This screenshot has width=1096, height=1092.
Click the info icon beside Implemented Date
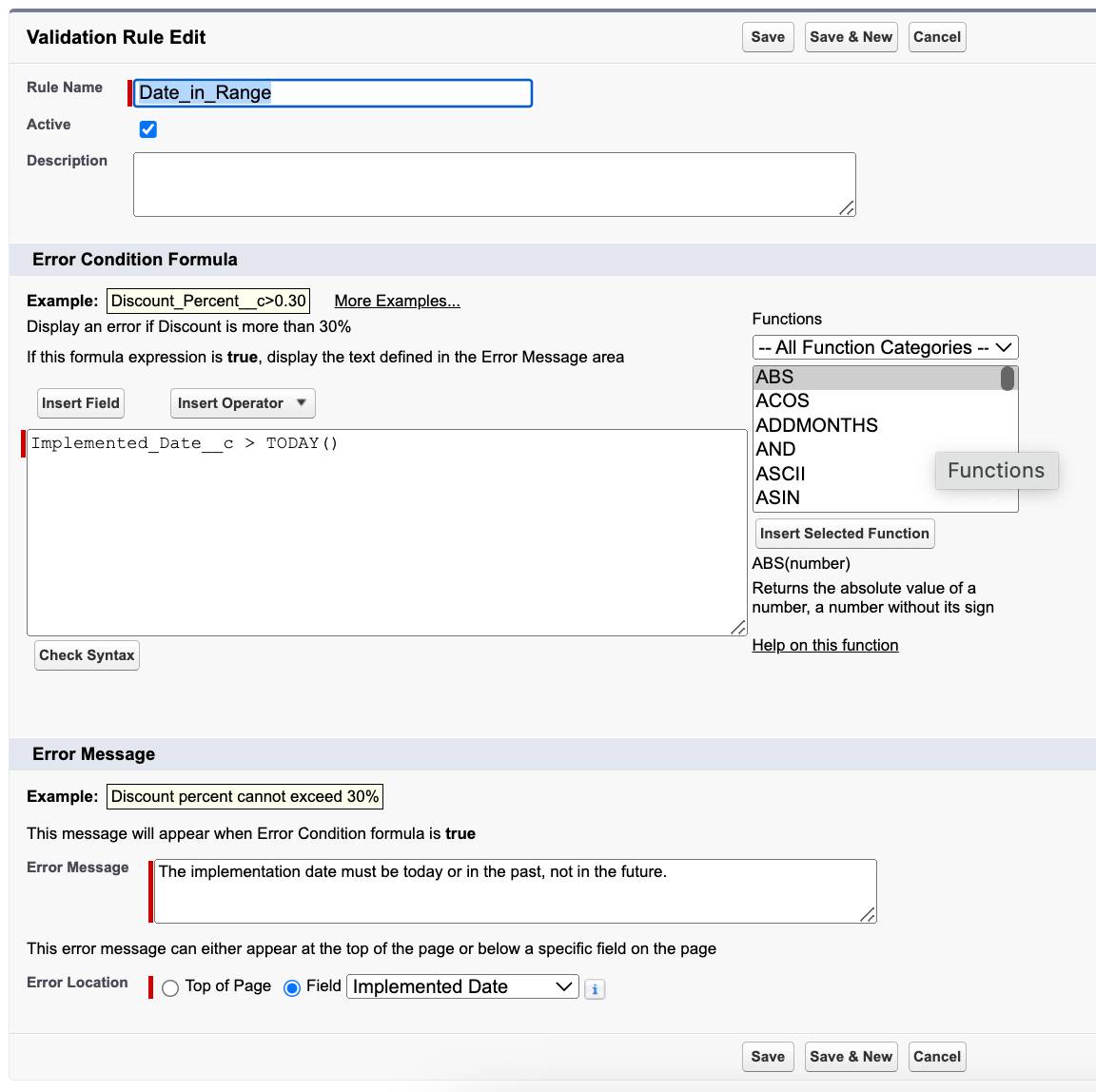click(x=594, y=988)
